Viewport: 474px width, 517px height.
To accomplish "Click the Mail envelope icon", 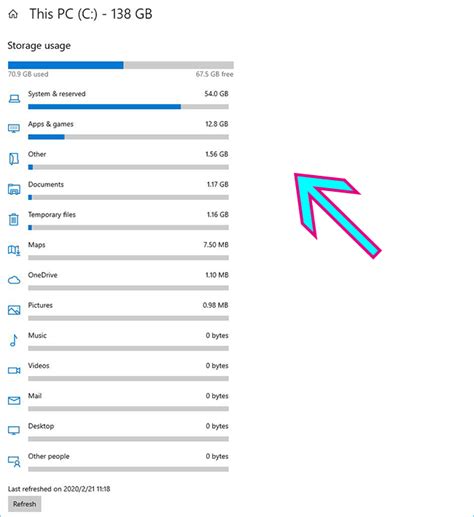I will tap(14, 400).
